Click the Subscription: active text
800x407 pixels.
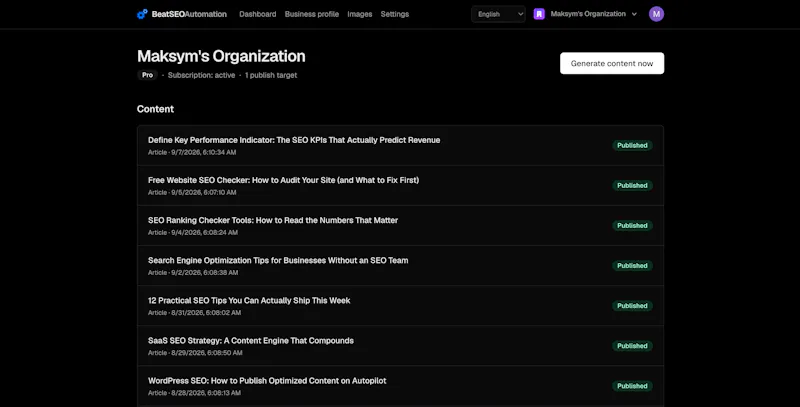click(202, 75)
